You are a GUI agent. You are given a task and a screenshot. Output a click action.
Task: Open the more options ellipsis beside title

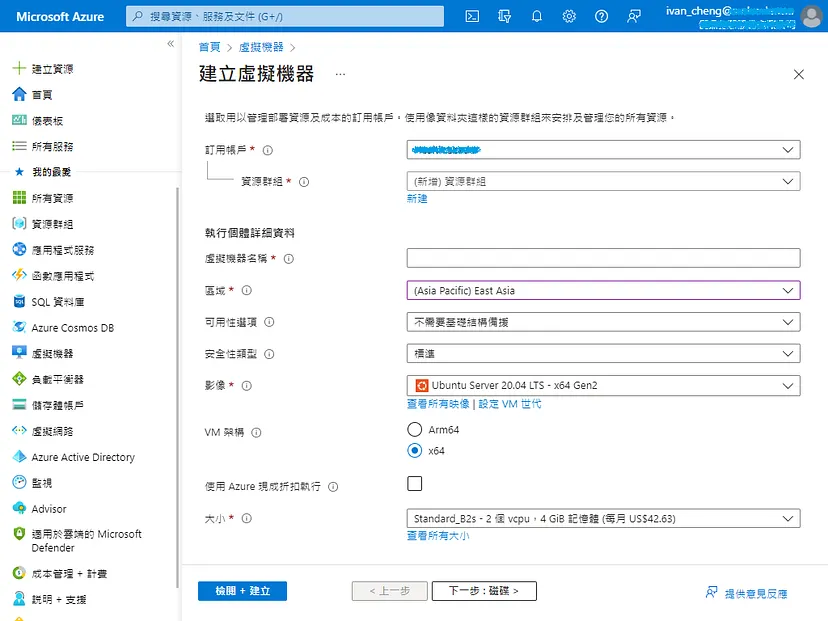pyautogui.click(x=340, y=74)
